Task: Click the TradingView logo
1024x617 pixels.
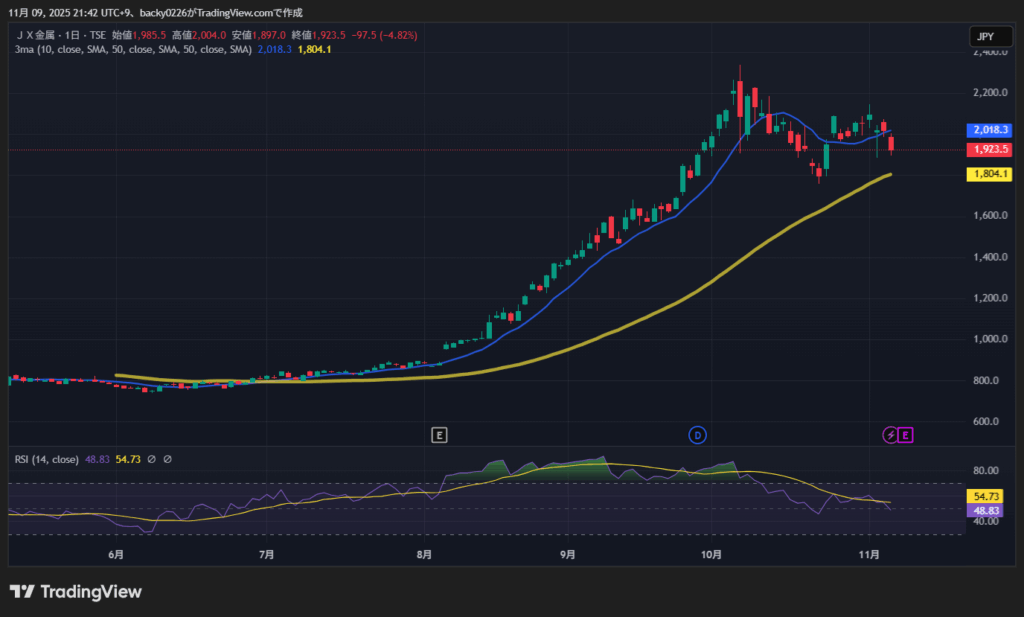Action: click(x=76, y=591)
